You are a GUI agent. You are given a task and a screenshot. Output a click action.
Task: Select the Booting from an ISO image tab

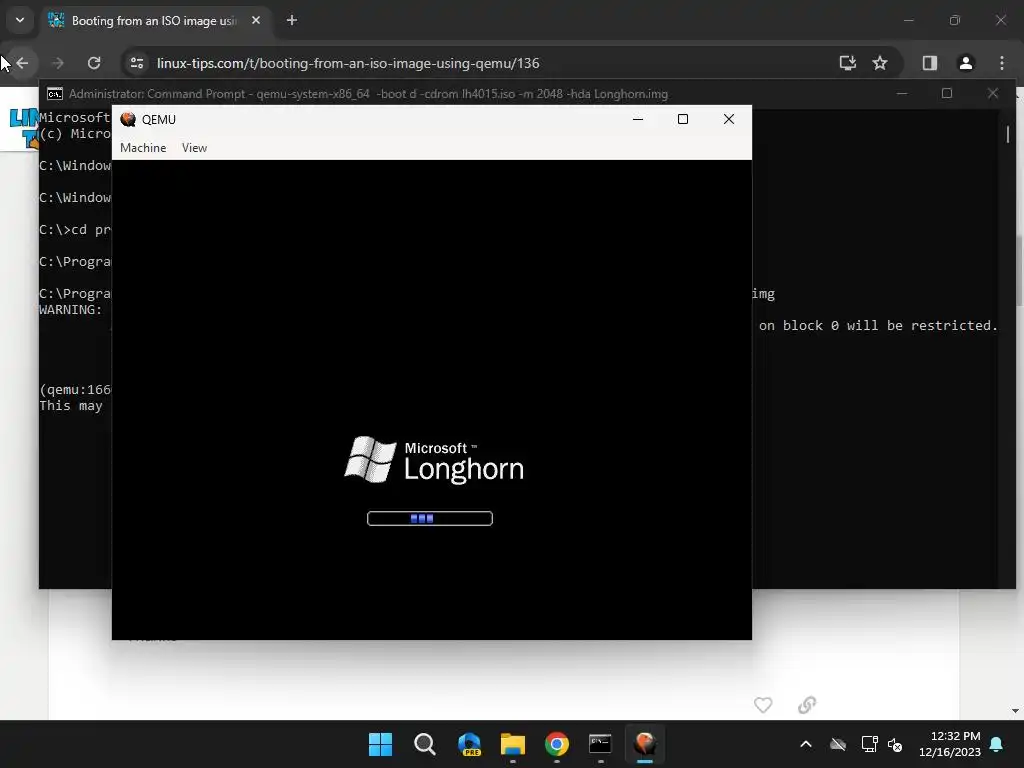[x=155, y=21]
